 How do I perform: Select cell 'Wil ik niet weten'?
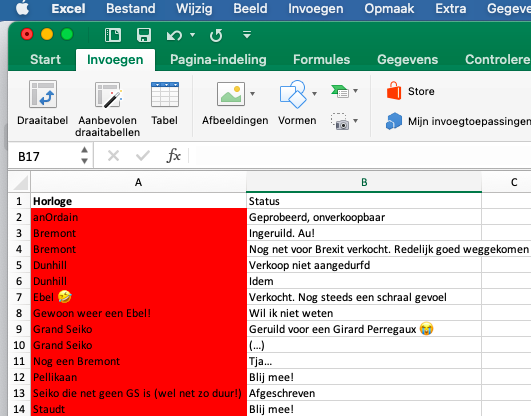point(364,313)
